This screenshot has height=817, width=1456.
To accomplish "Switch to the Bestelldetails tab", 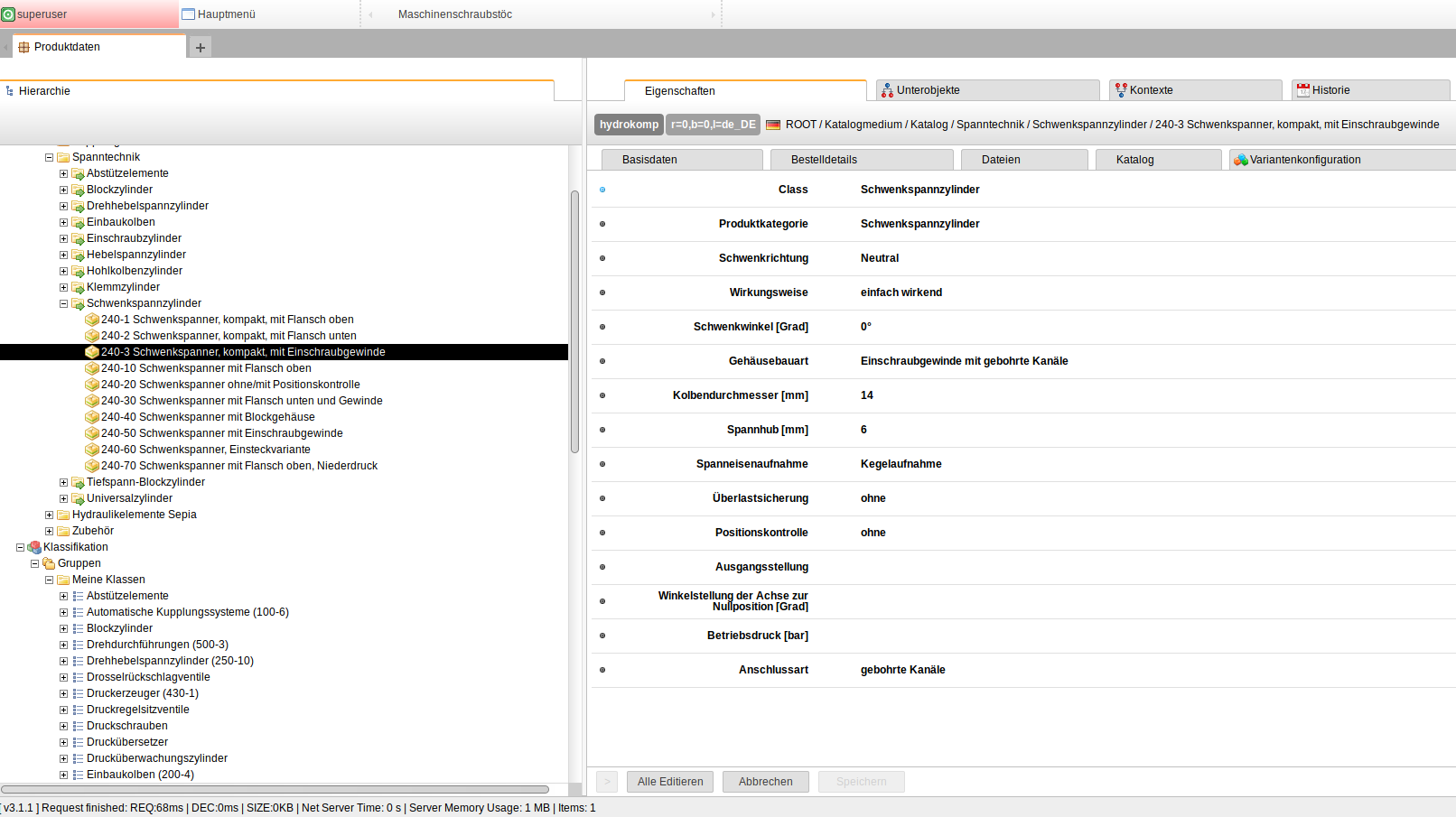I will [825, 159].
